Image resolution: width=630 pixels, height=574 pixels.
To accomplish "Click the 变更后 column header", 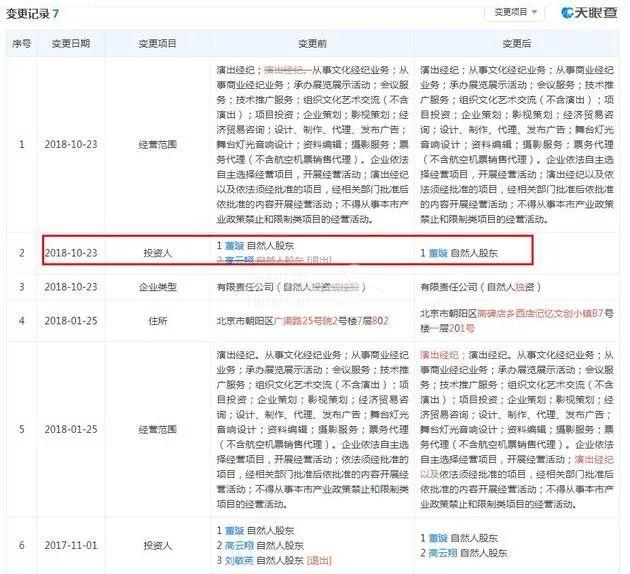I will [516, 43].
